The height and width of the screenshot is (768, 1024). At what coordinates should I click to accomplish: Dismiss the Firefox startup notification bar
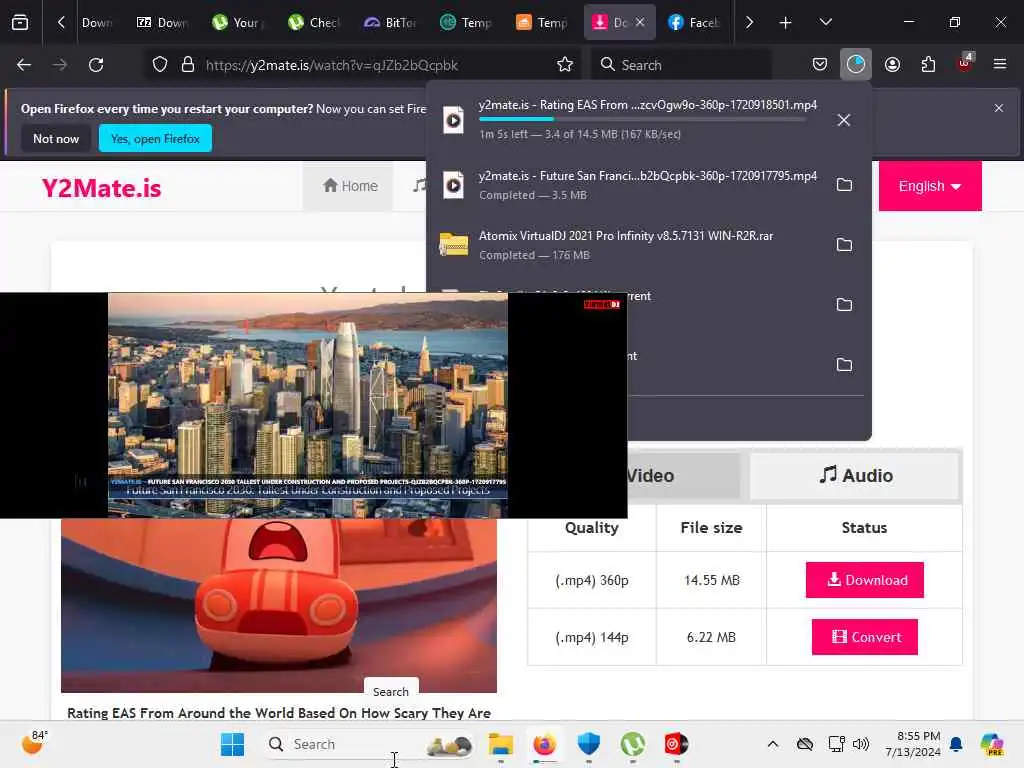coord(999,108)
